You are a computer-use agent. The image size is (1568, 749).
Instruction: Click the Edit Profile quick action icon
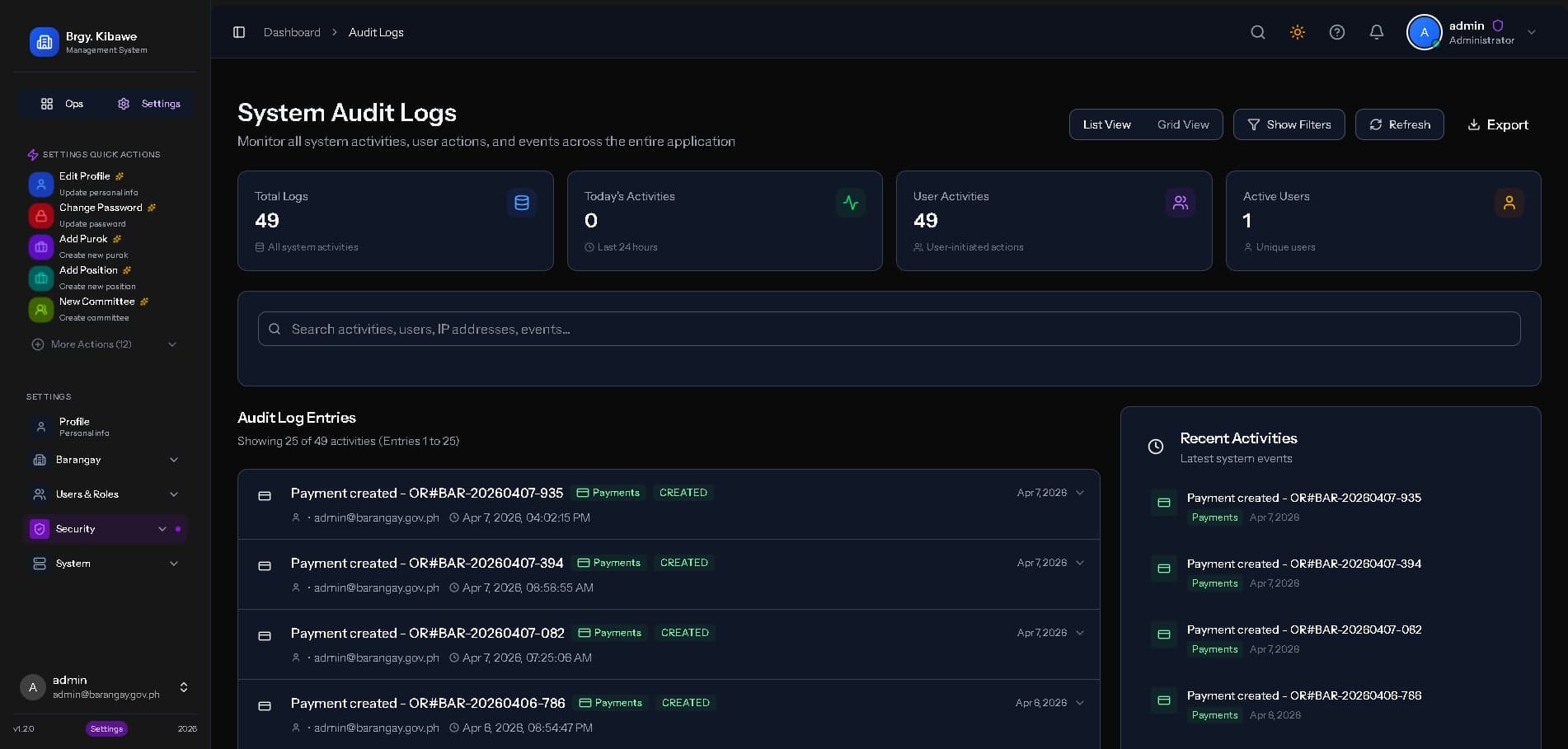[41, 185]
